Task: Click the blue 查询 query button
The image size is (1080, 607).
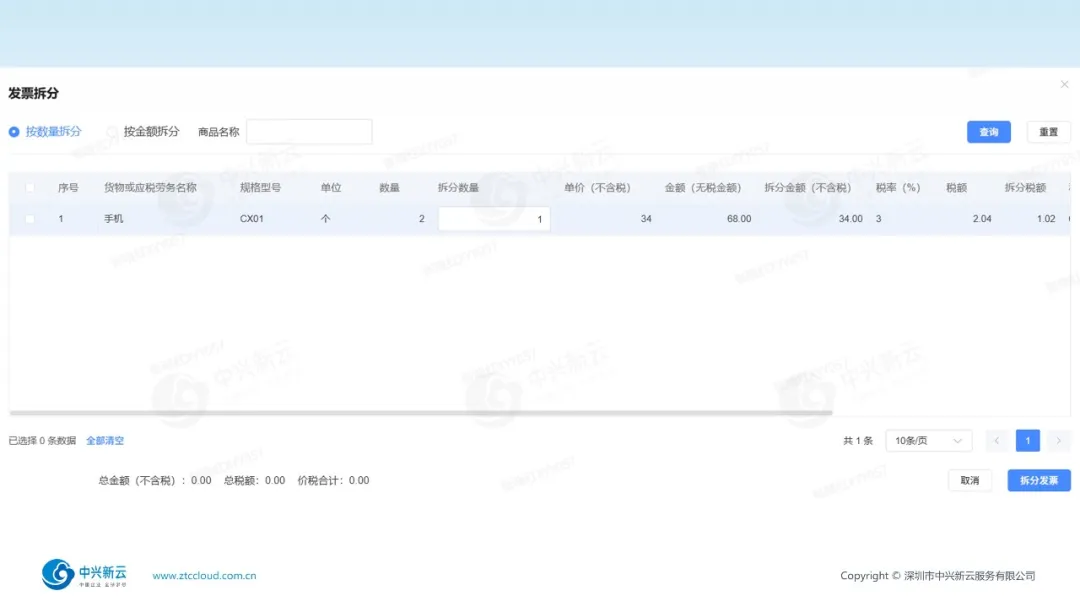Action: tap(988, 132)
